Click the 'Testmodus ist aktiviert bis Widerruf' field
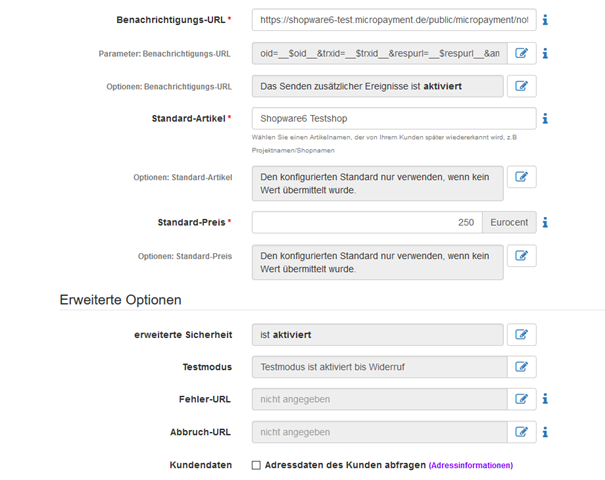Screen dimensions: 605x480 point(380,367)
